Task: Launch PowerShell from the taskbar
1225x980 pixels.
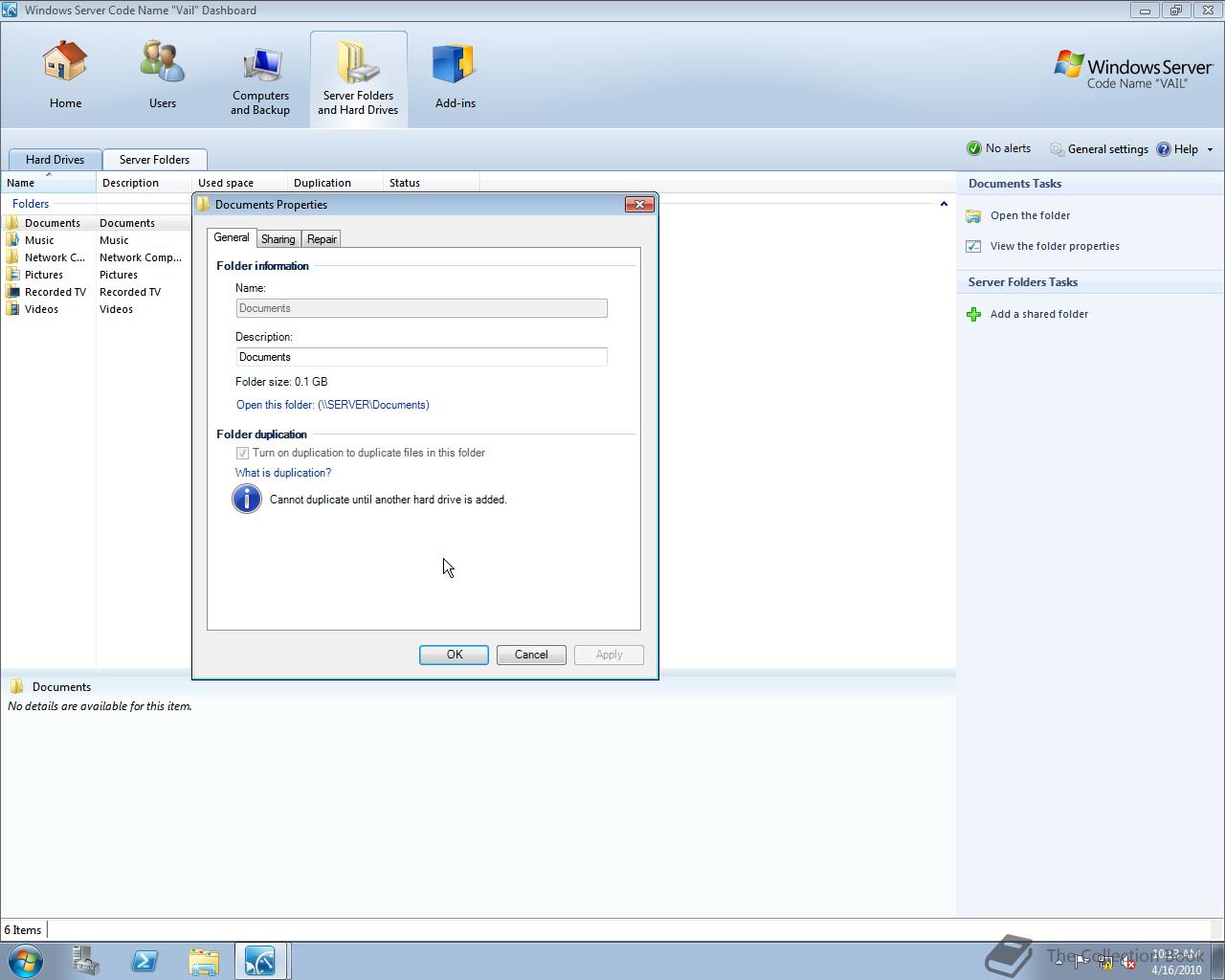Action: (145, 961)
